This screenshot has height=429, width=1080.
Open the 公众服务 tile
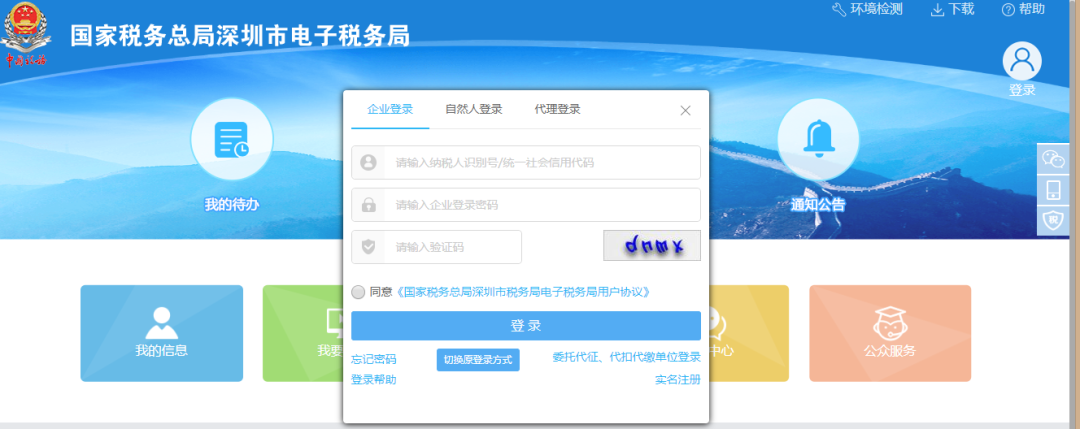(x=890, y=333)
